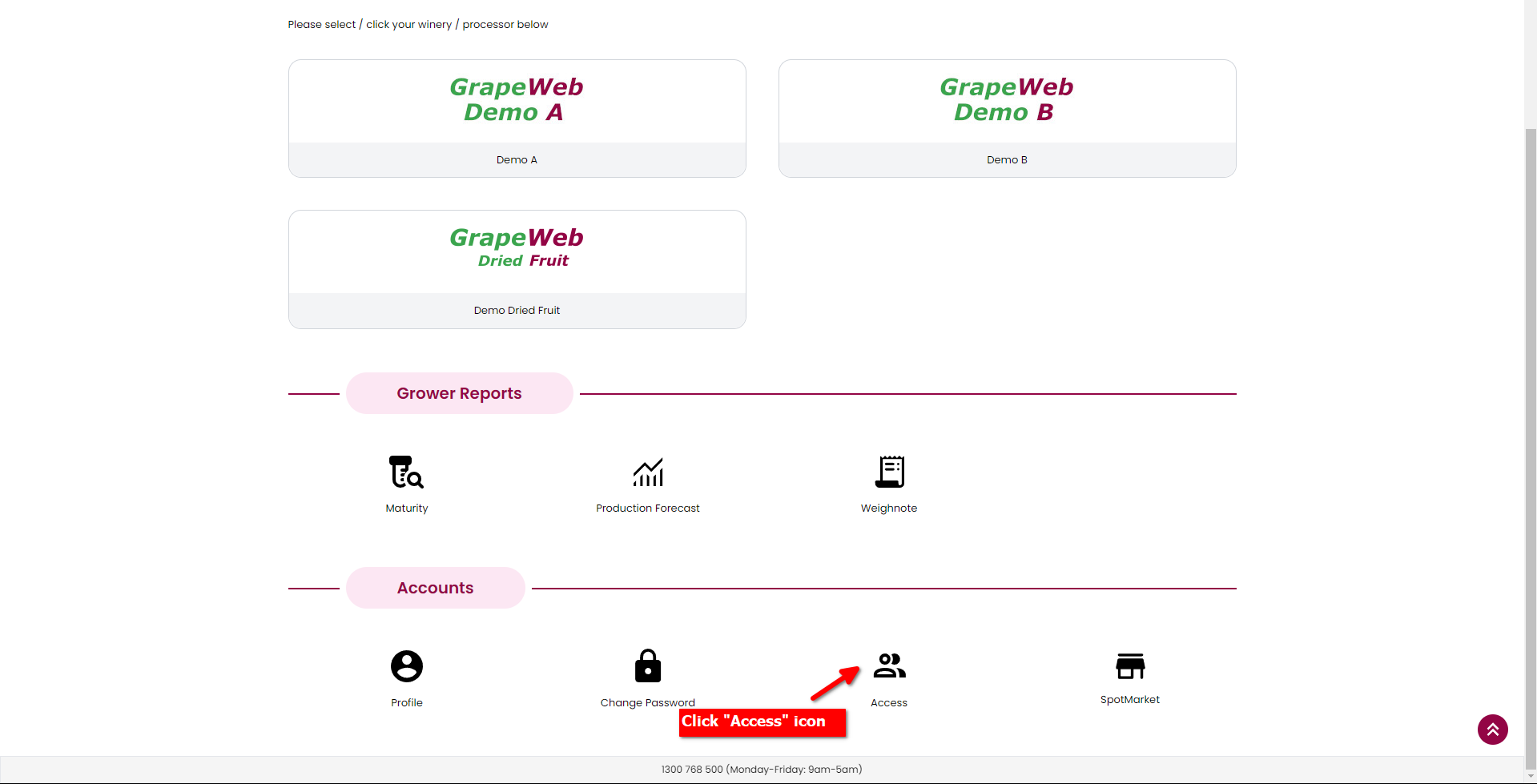This screenshot has height=784, width=1537.
Task: Select the Change Password padlock icon
Action: 647,665
